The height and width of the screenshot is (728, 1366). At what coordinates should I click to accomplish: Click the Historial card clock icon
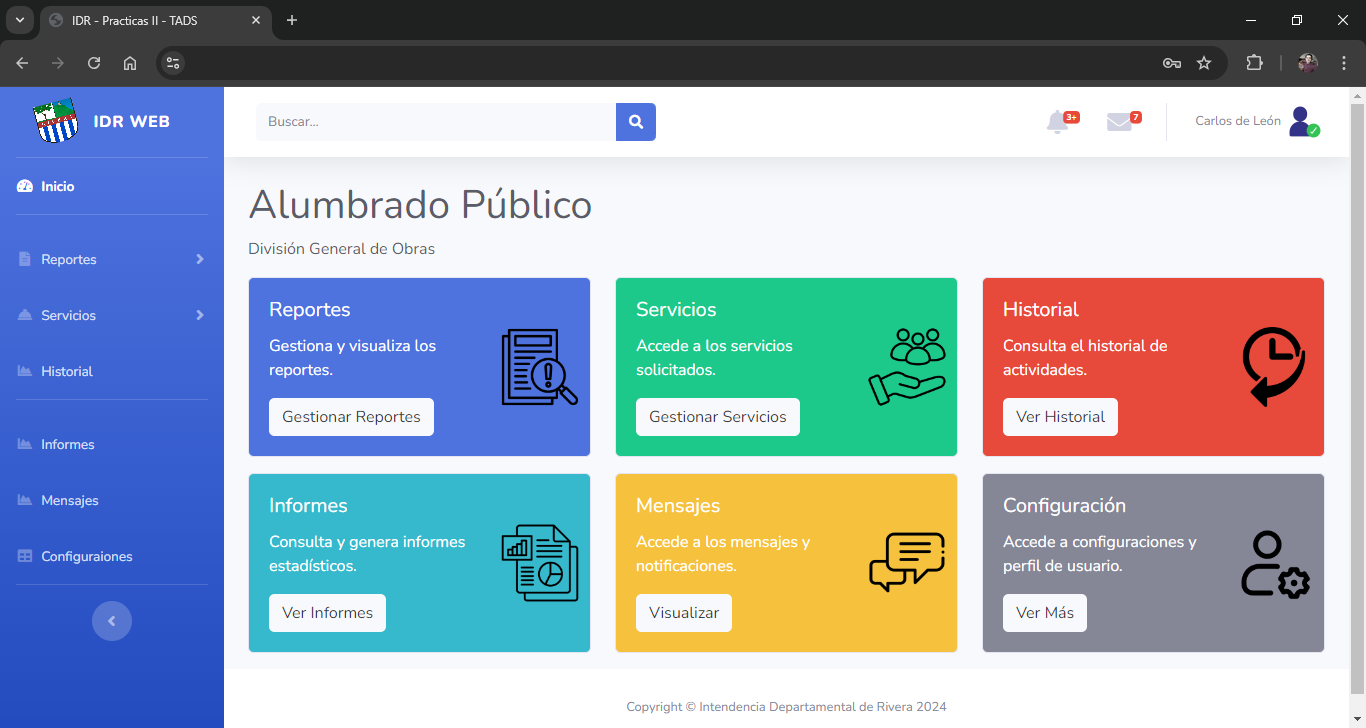1273,367
